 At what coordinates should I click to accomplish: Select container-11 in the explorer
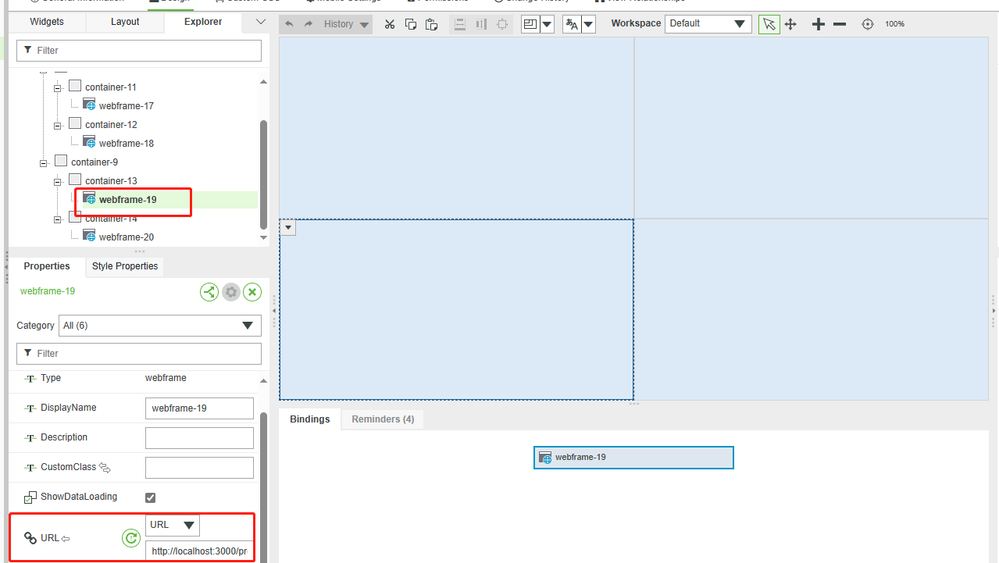click(x=110, y=87)
